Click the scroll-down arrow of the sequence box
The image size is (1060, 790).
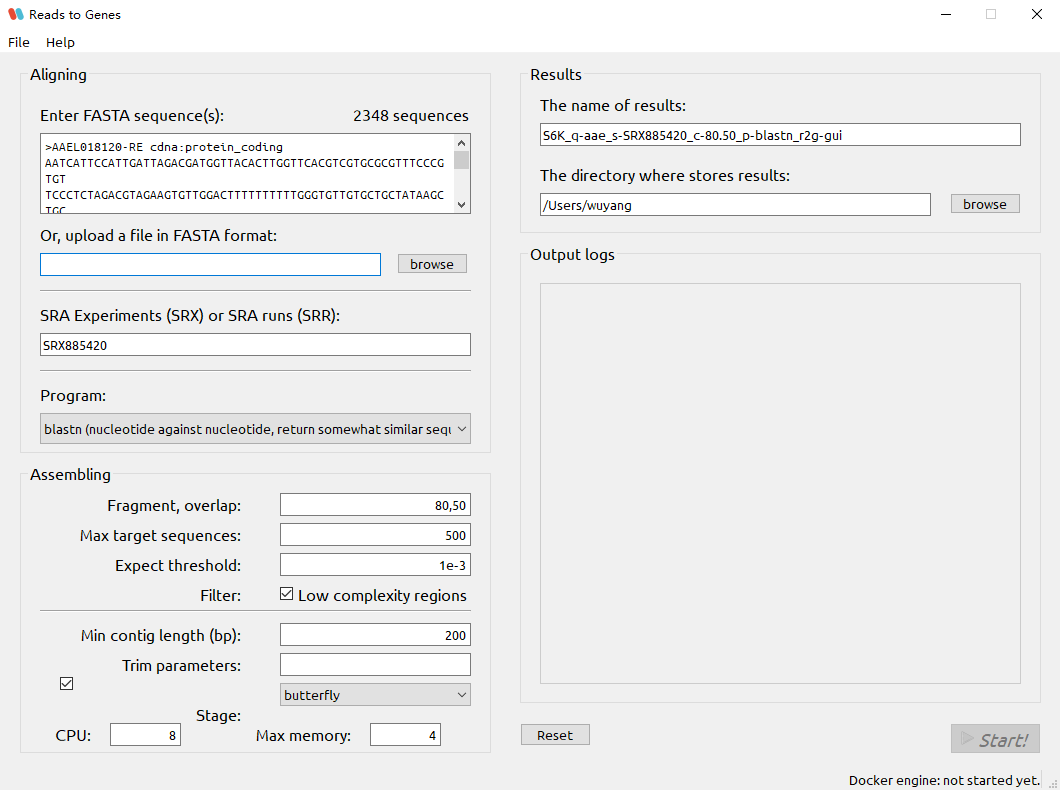click(461, 204)
